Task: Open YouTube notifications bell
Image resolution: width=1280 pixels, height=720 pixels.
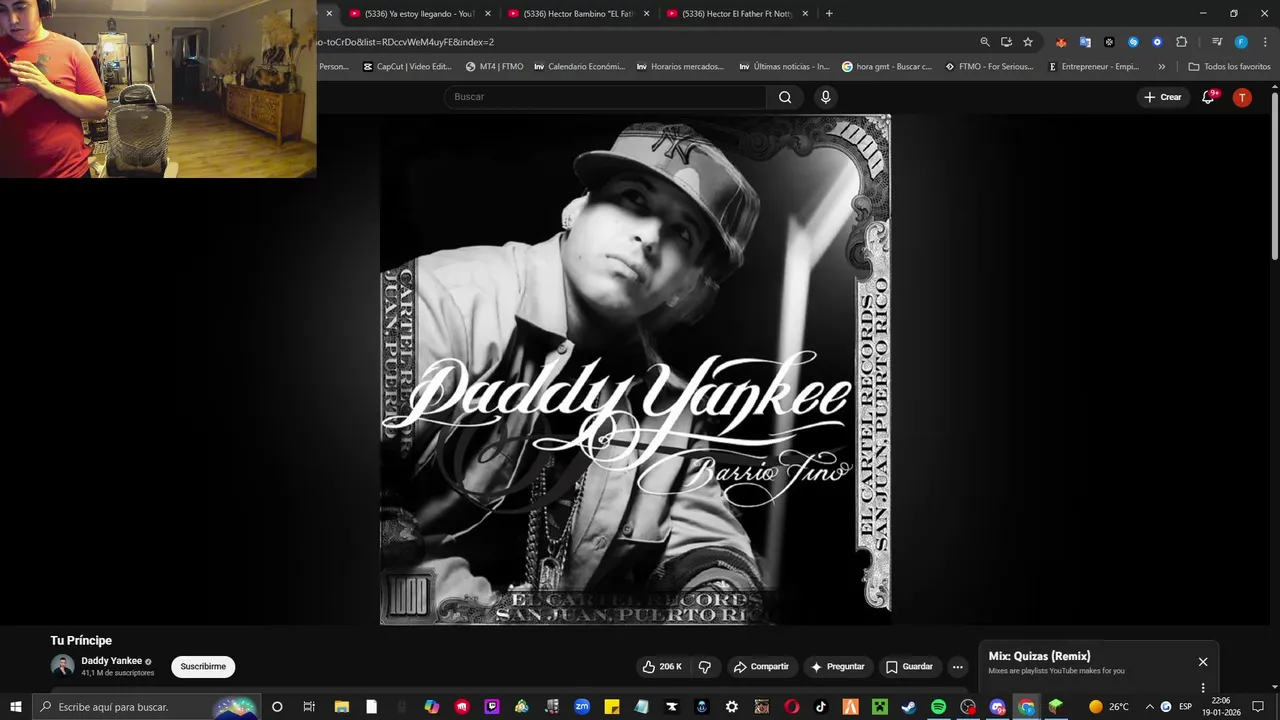Action: [x=1208, y=97]
